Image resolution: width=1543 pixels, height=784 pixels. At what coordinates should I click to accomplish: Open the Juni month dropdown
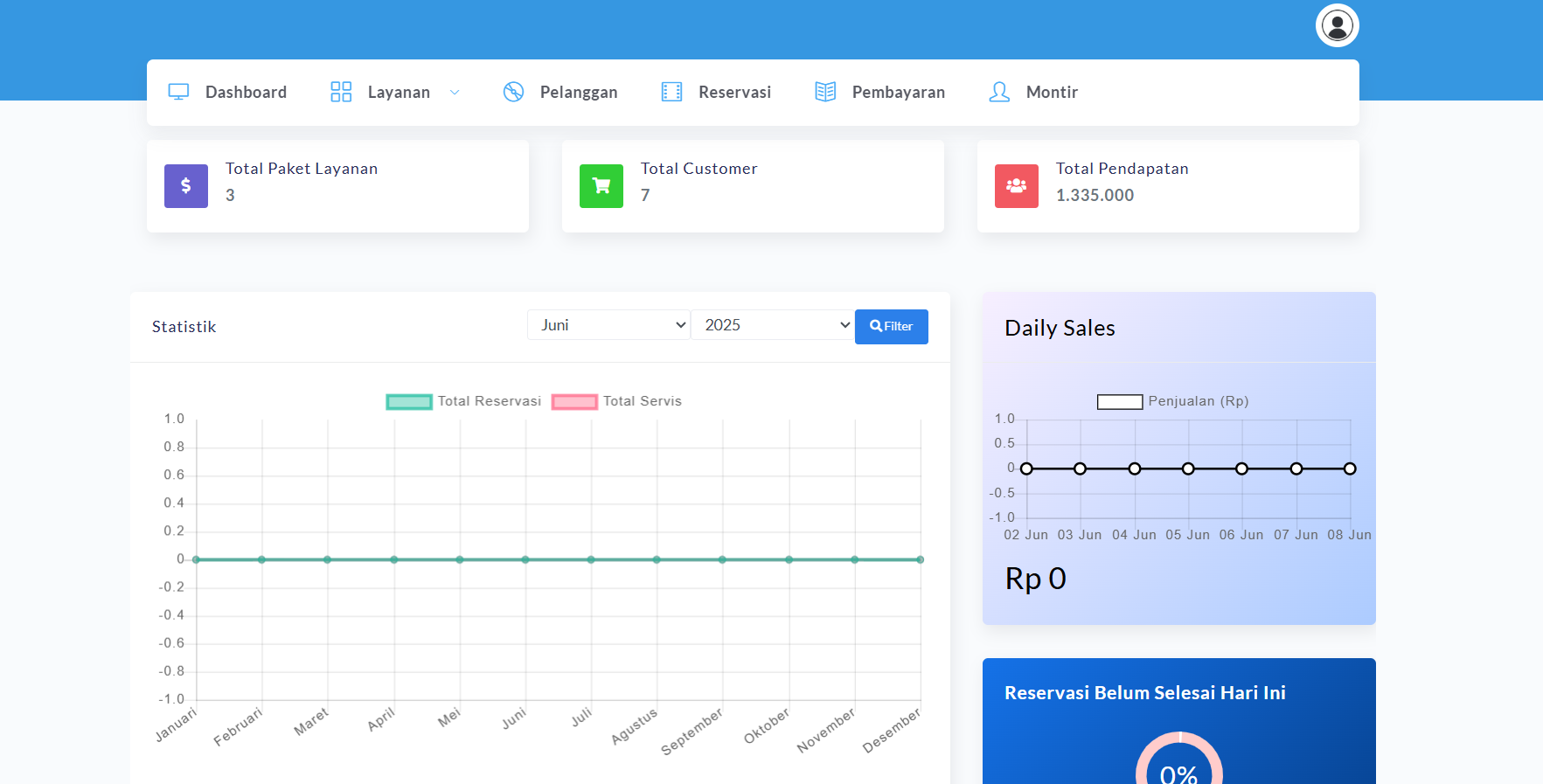click(x=608, y=325)
